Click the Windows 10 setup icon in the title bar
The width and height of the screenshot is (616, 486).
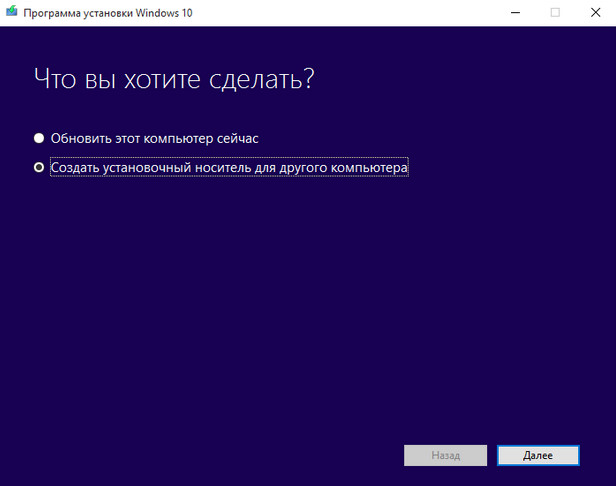(12, 11)
